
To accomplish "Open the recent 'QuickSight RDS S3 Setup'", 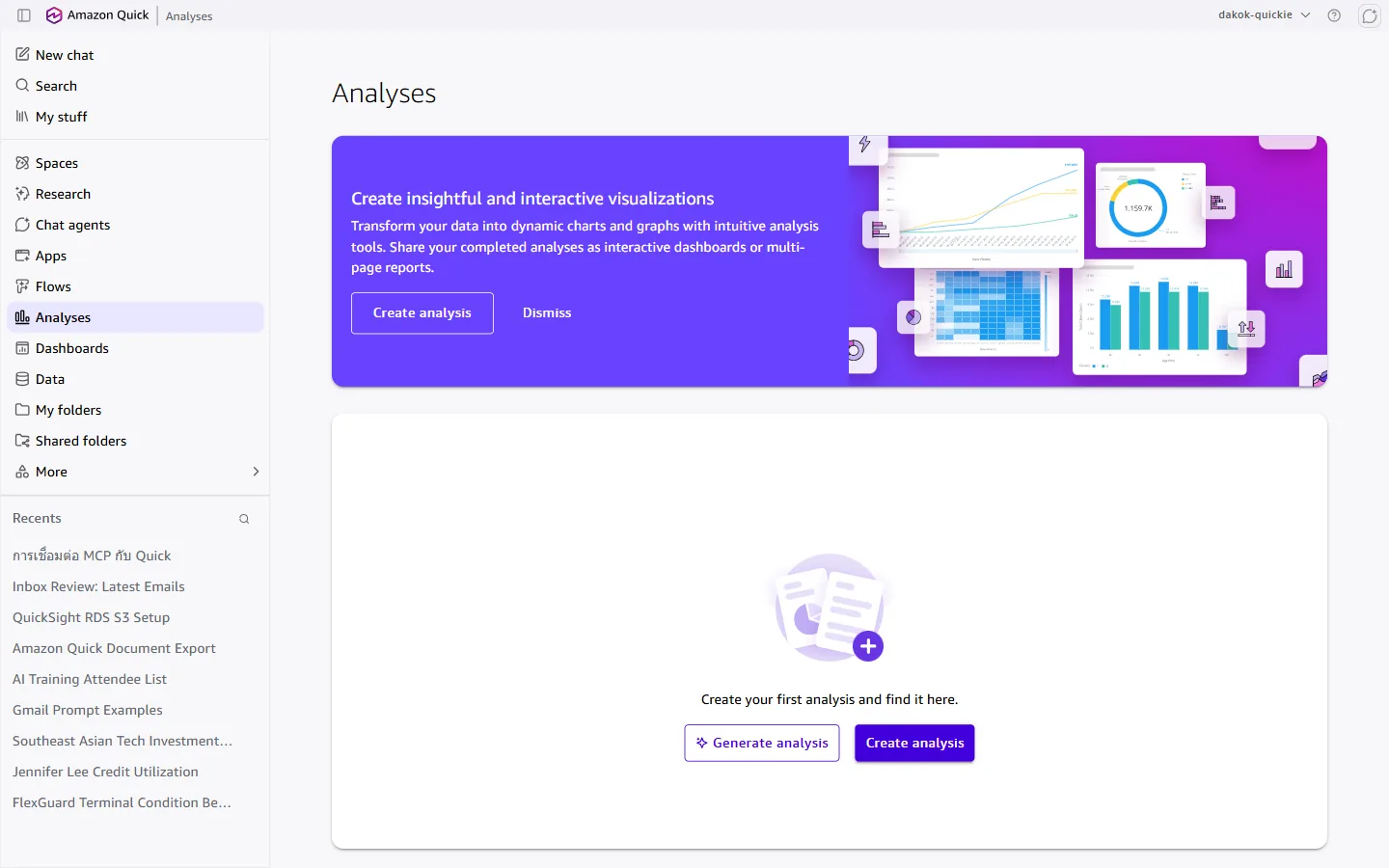I will (x=91, y=617).
